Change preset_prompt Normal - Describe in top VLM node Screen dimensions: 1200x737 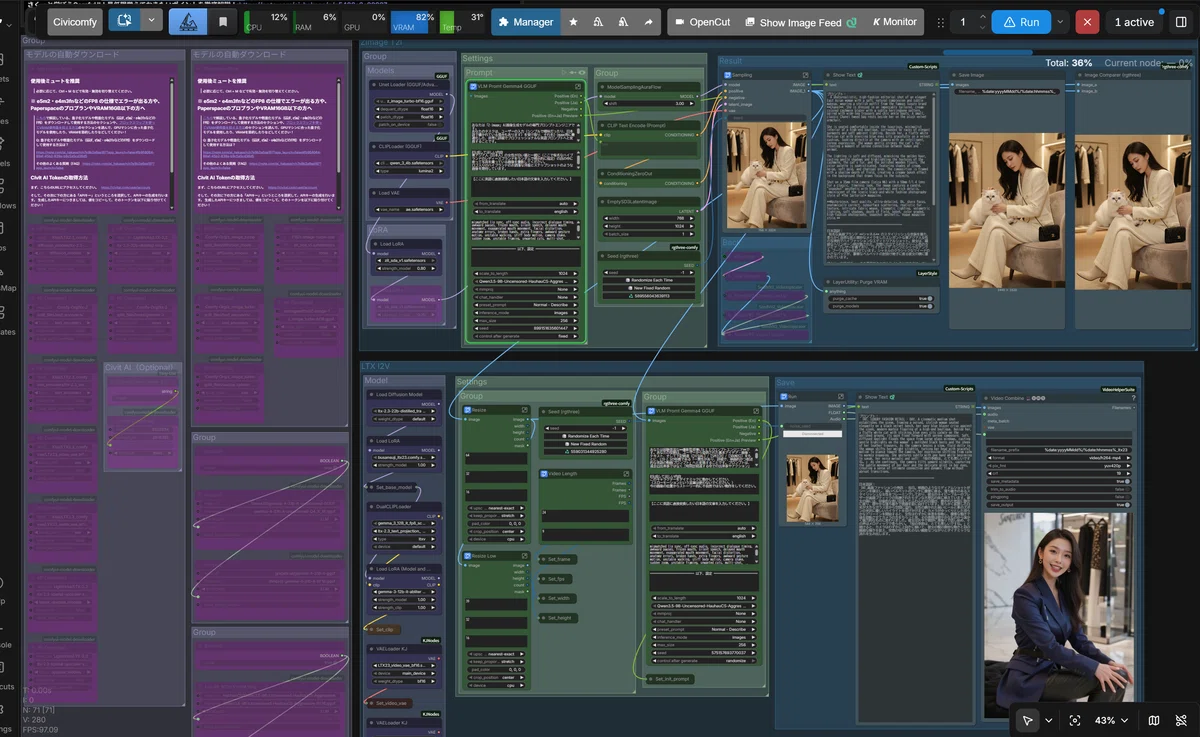[x=525, y=303]
